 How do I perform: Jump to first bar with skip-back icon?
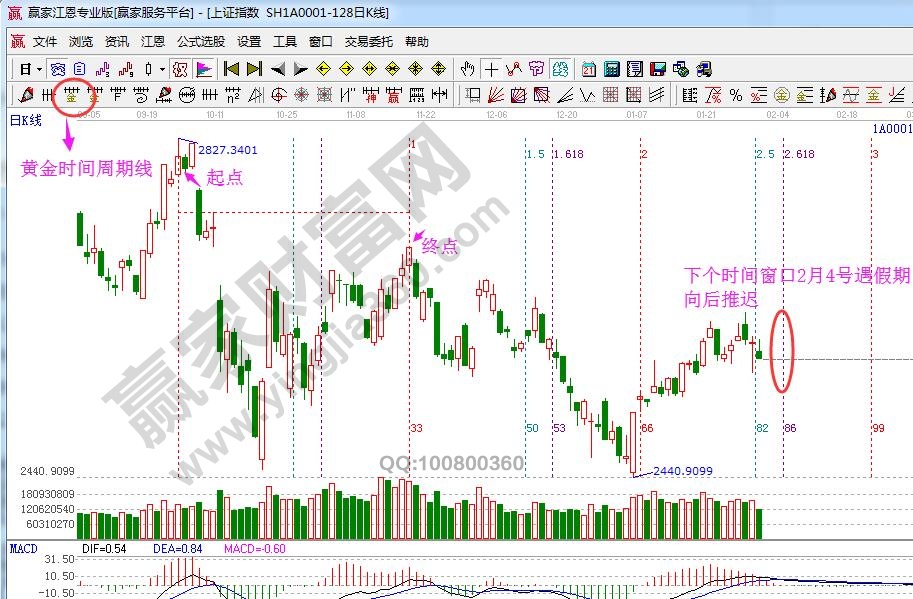(232, 69)
